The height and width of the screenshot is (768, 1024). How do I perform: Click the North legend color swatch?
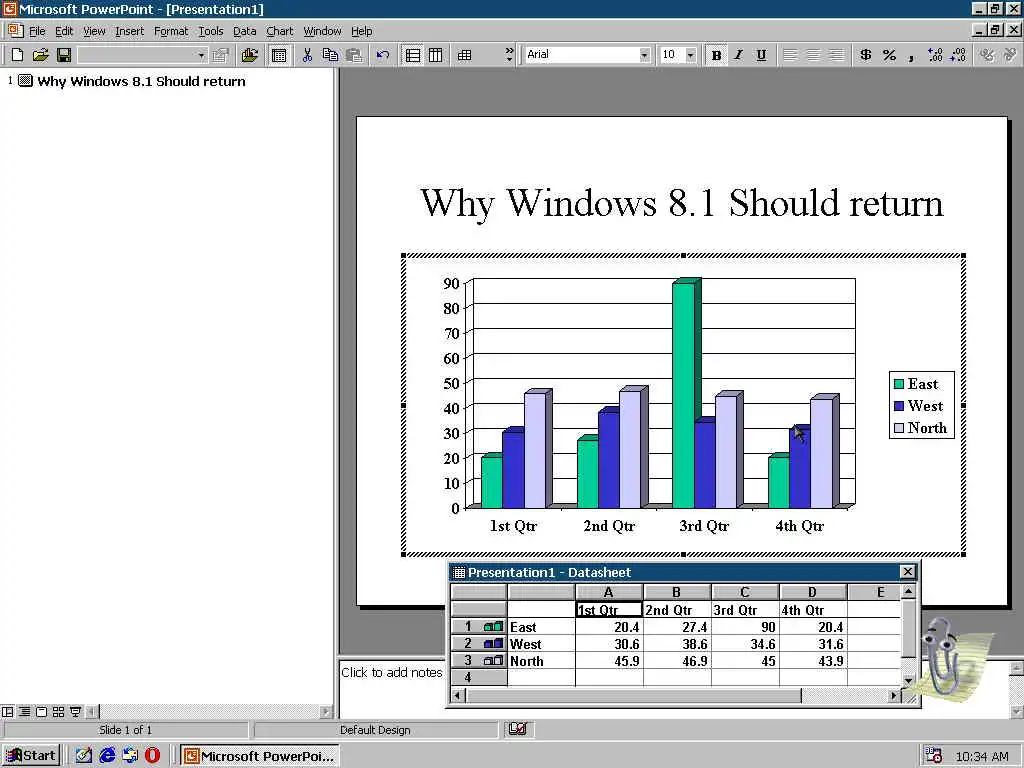tap(899, 428)
